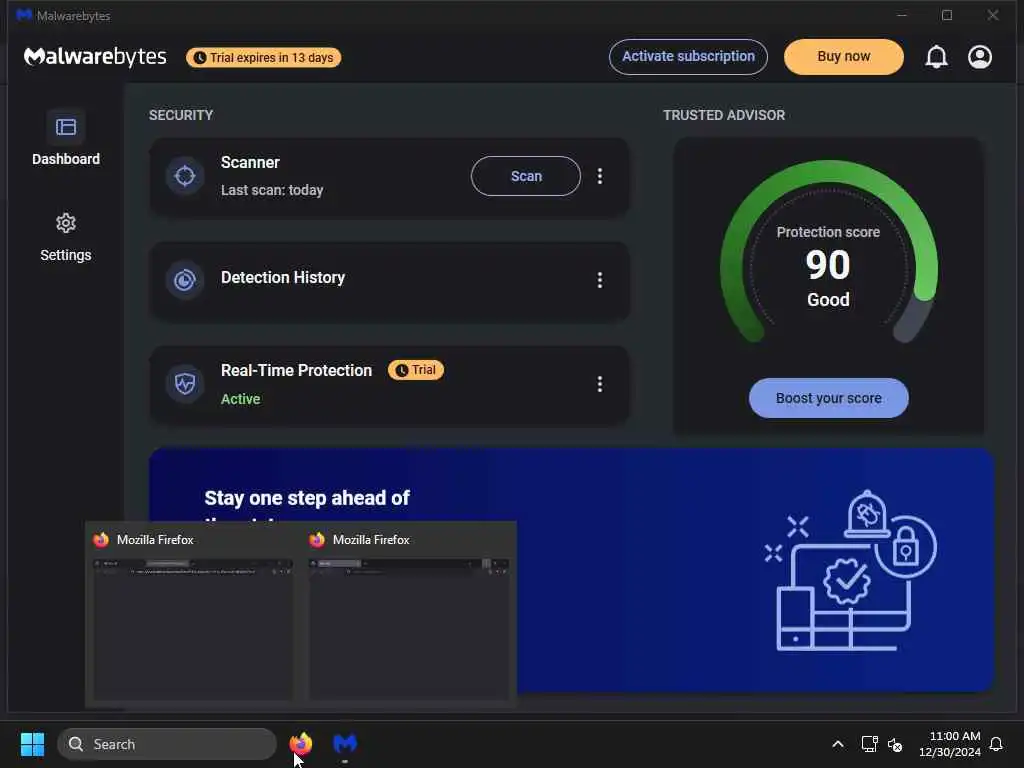
Task: Click the Malwarebytes logo in header
Action: [x=95, y=57]
